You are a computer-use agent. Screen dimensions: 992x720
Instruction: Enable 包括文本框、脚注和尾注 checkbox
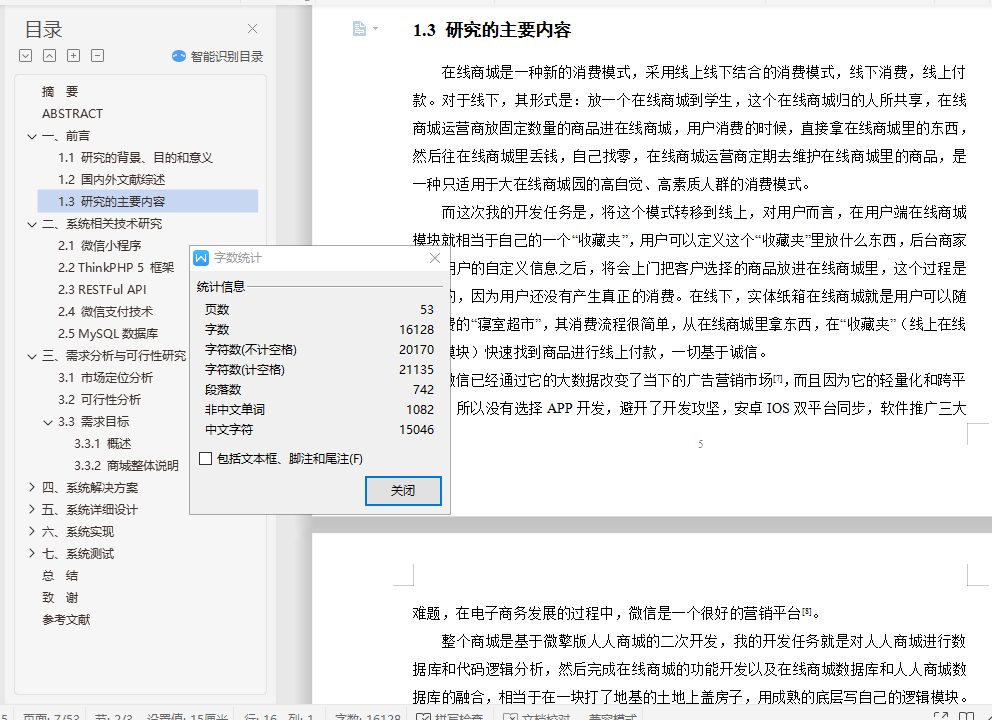point(205,458)
